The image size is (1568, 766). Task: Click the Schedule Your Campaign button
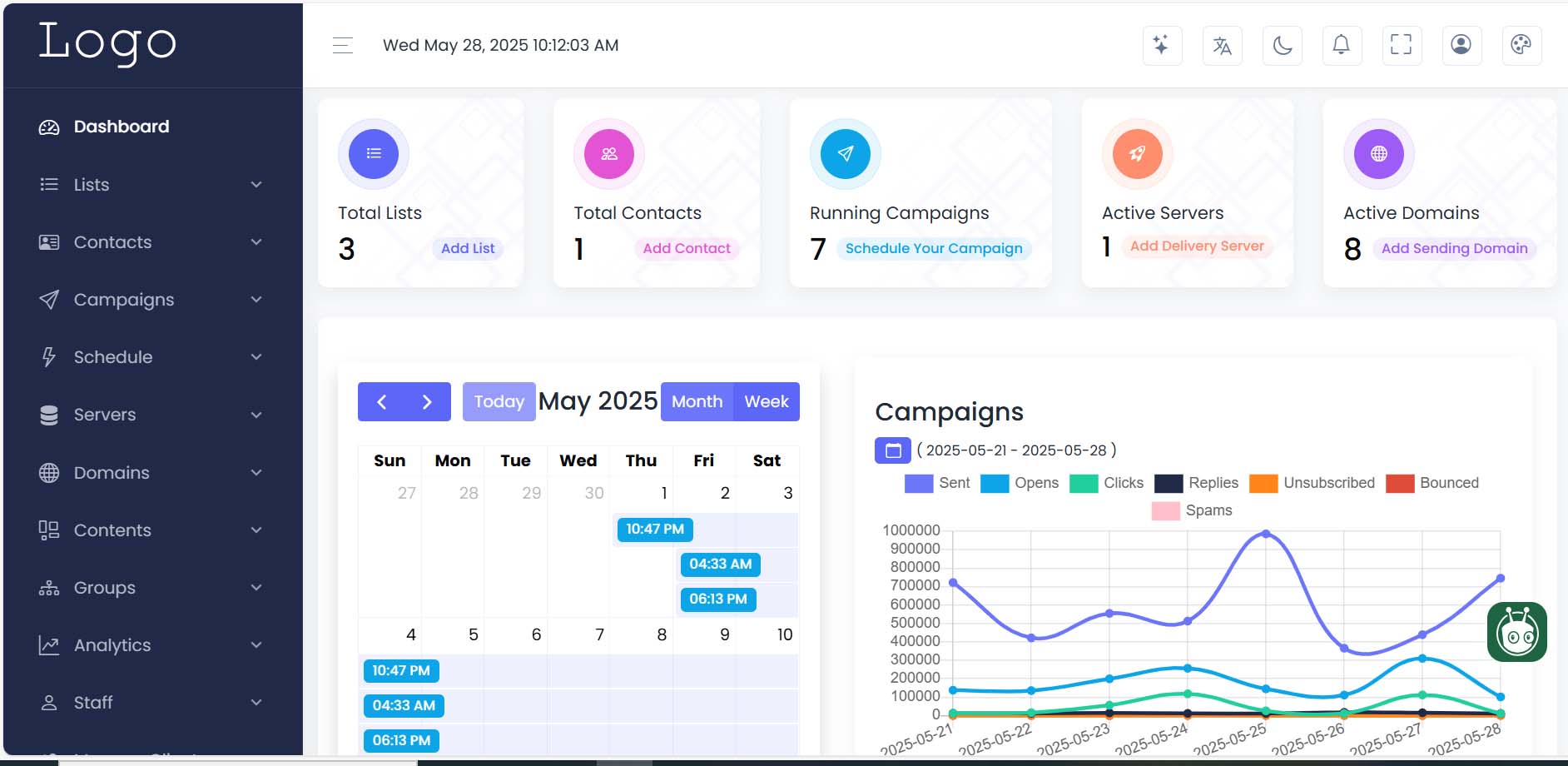coord(933,248)
